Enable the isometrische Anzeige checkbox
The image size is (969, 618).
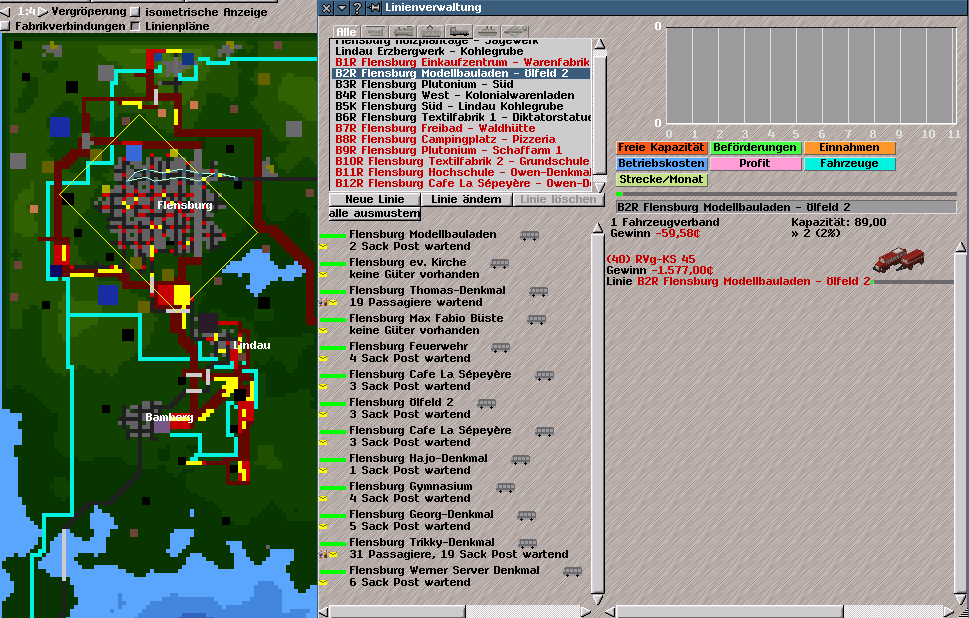pyautogui.click(x=135, y=12)
